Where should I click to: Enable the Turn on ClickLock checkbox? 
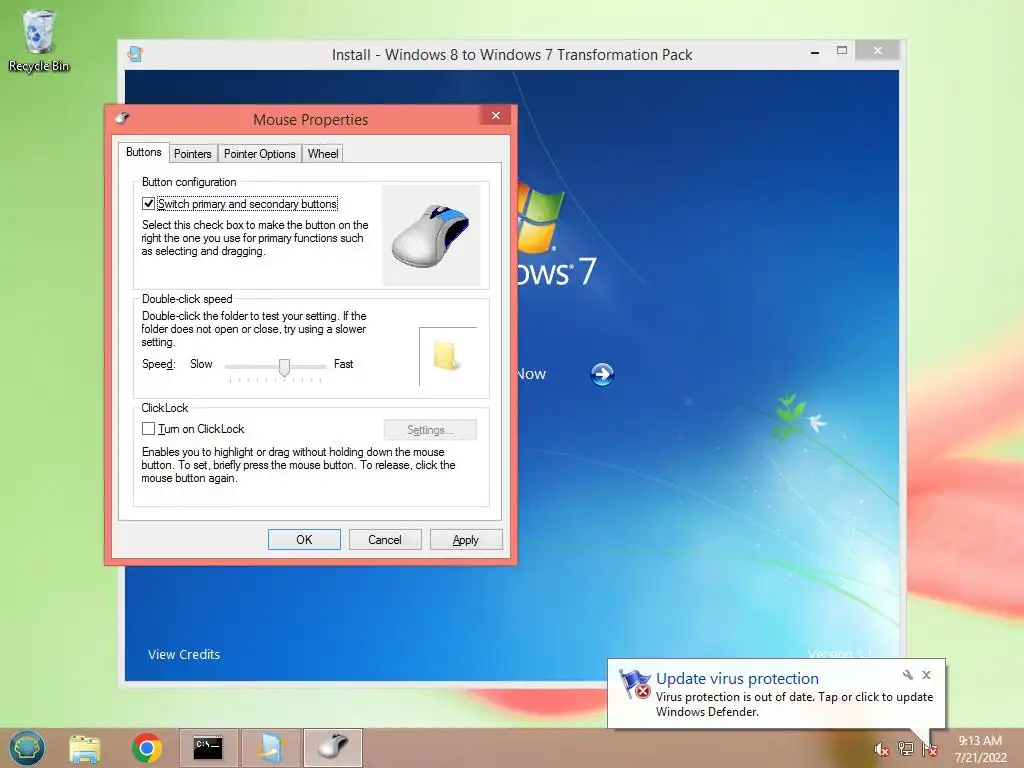pyautogui.click(x=148, y=428)
